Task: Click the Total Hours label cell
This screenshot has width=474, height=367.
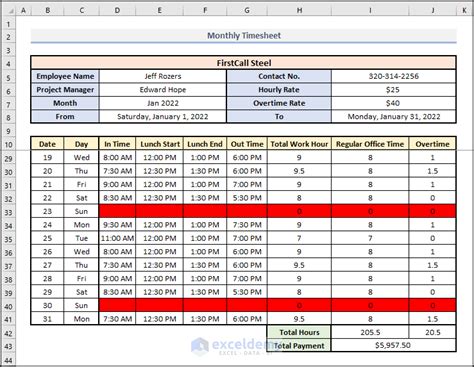Action: click(x=299, y=332)
